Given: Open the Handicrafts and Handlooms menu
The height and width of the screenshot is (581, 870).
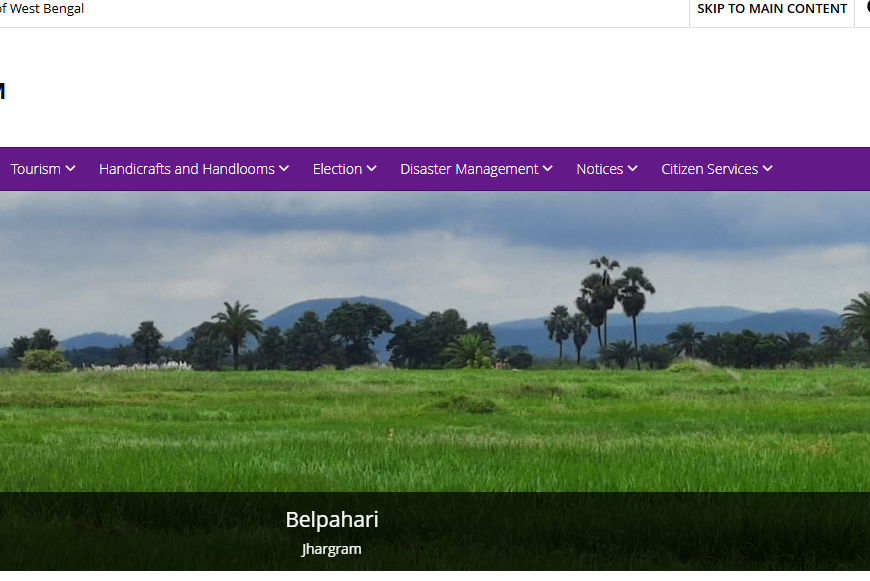Looking at the screenshot, I should coord(186,169).
